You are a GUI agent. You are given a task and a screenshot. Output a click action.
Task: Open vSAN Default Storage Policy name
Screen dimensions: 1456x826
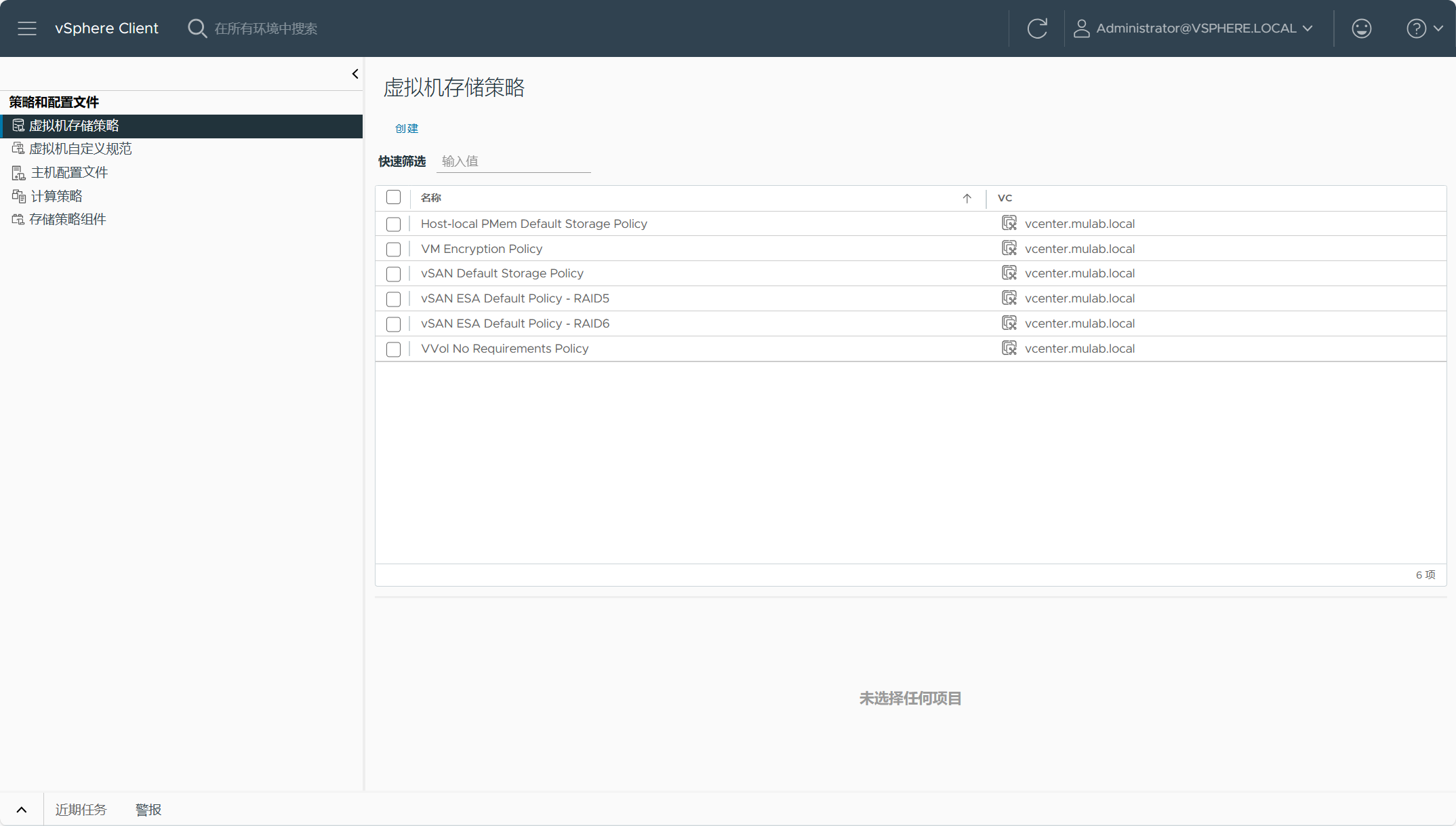pos(502,273)
